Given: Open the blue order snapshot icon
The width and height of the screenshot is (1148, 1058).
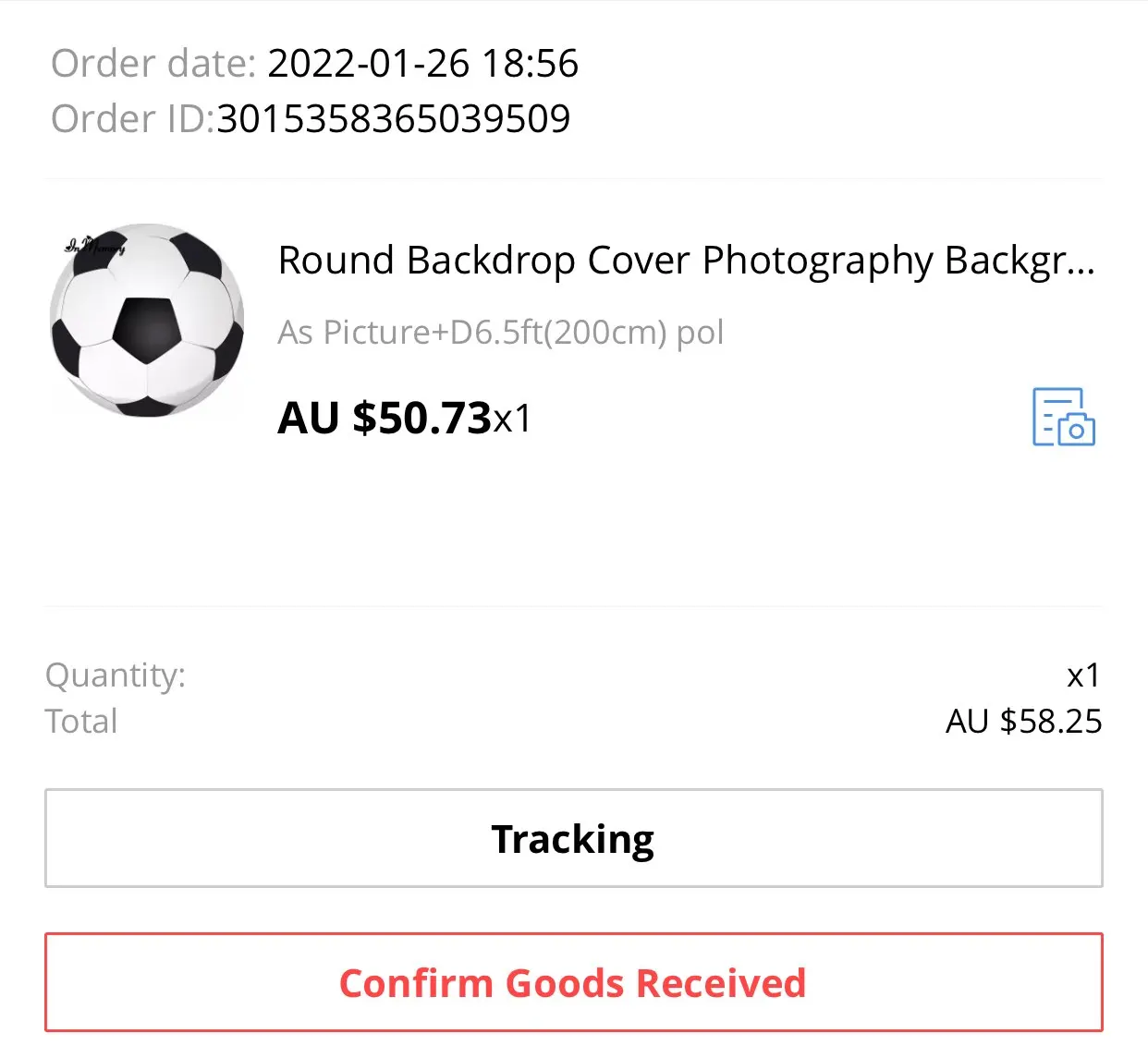Looking at the screenshot, I should point(1063,418).
